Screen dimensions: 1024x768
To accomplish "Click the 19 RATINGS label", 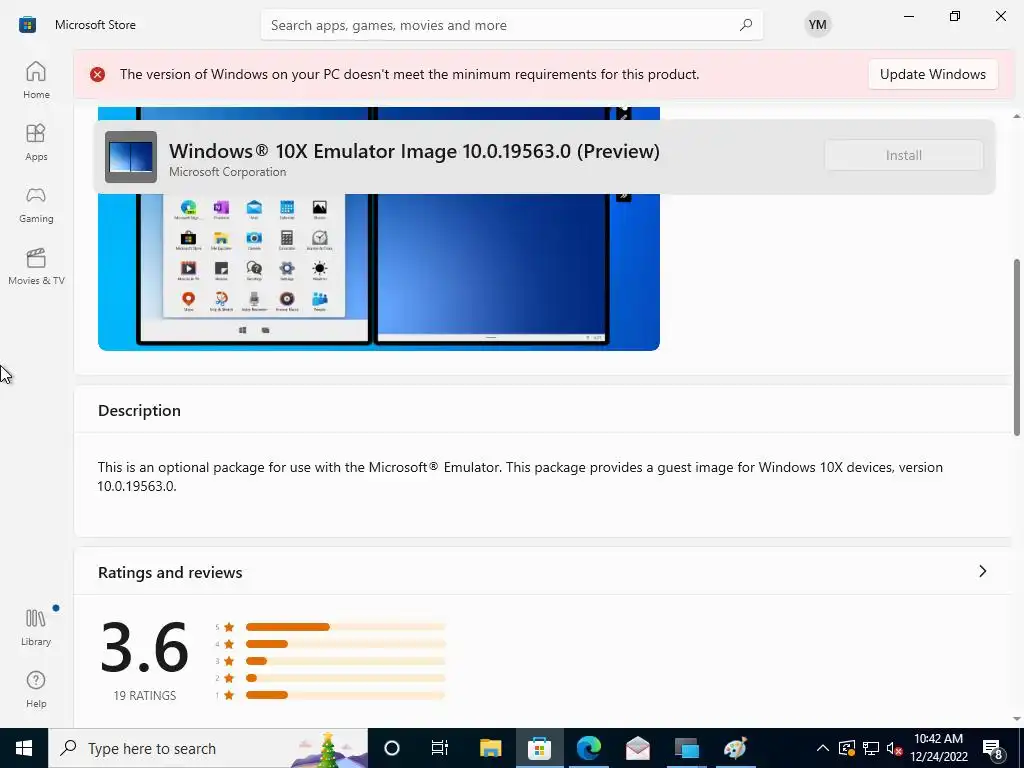I will point(144,696).
